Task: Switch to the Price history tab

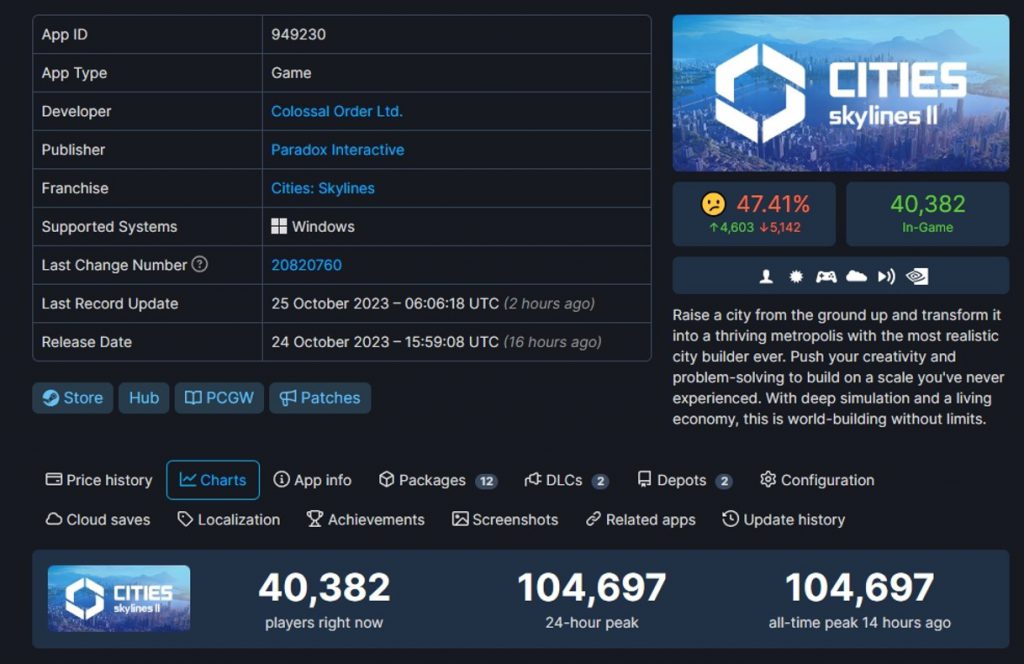Action: coord(99,480)
